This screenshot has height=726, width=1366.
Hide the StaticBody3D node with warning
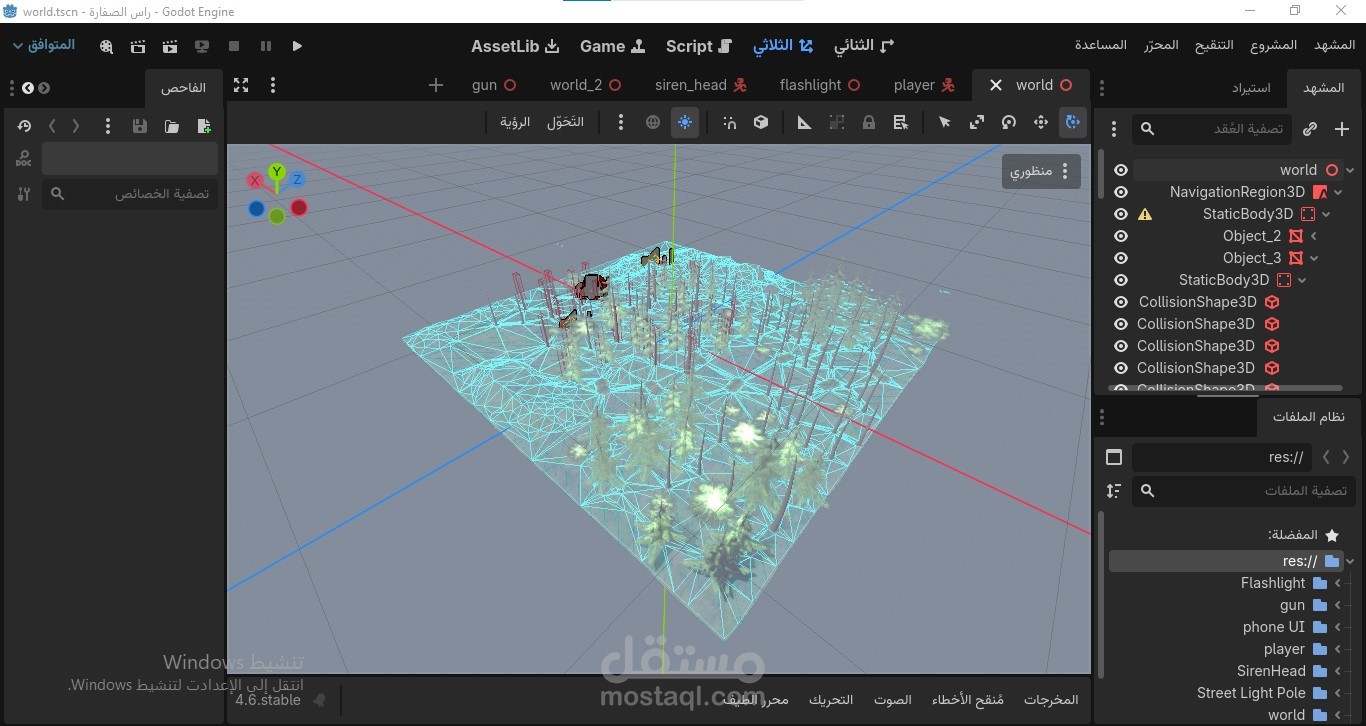click(x=1121, y=214)
